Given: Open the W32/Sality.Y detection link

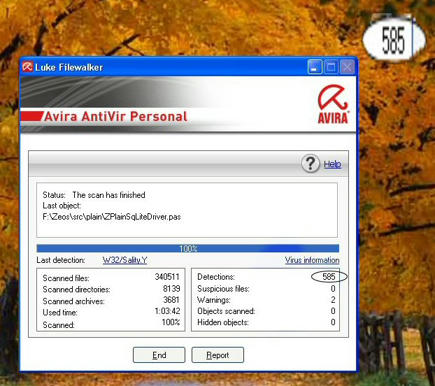Looking at the screenshot, I should pos(125,260).
